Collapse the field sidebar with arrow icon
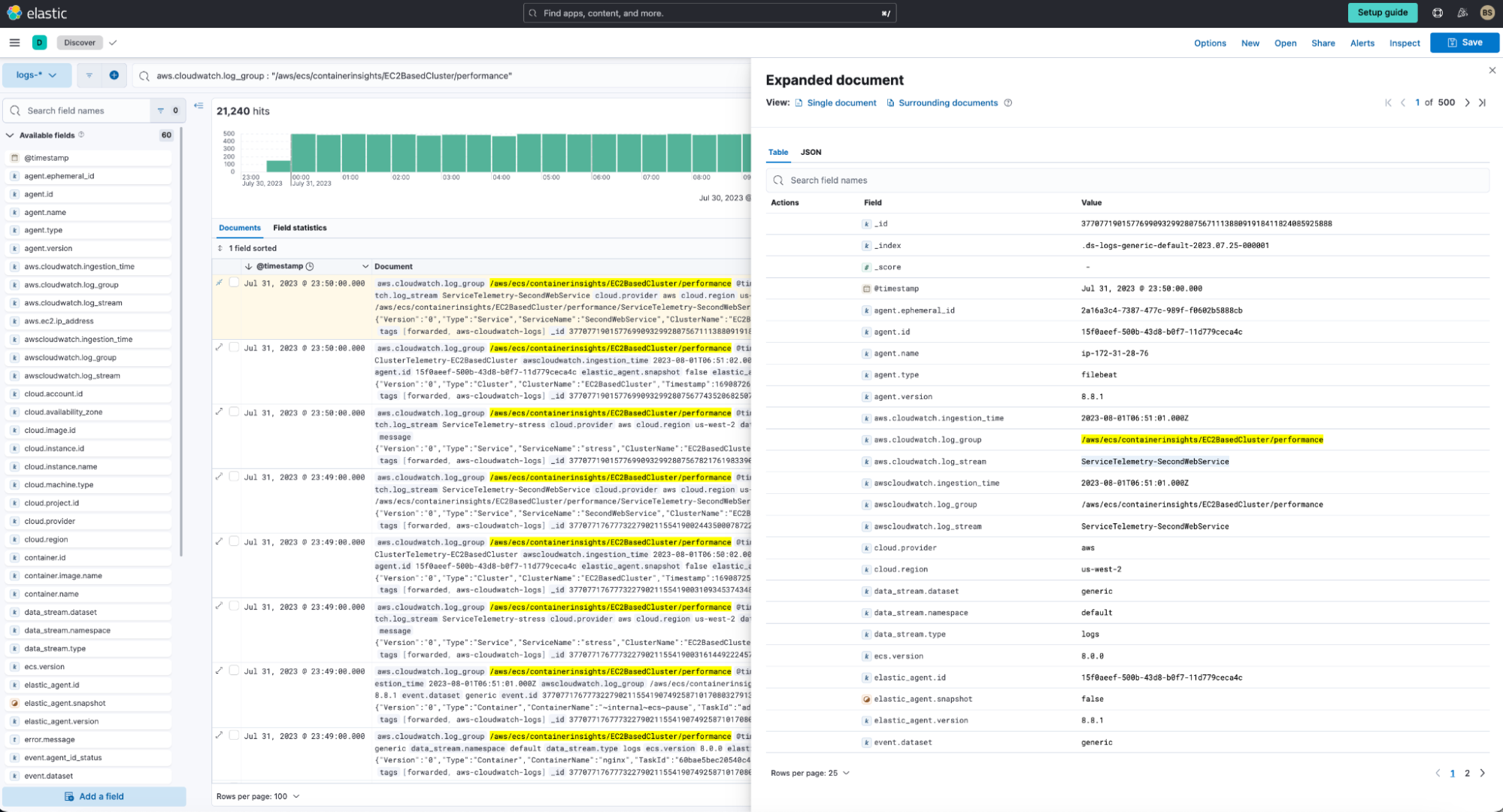1503x812 pixels. (x=198, y=106)
